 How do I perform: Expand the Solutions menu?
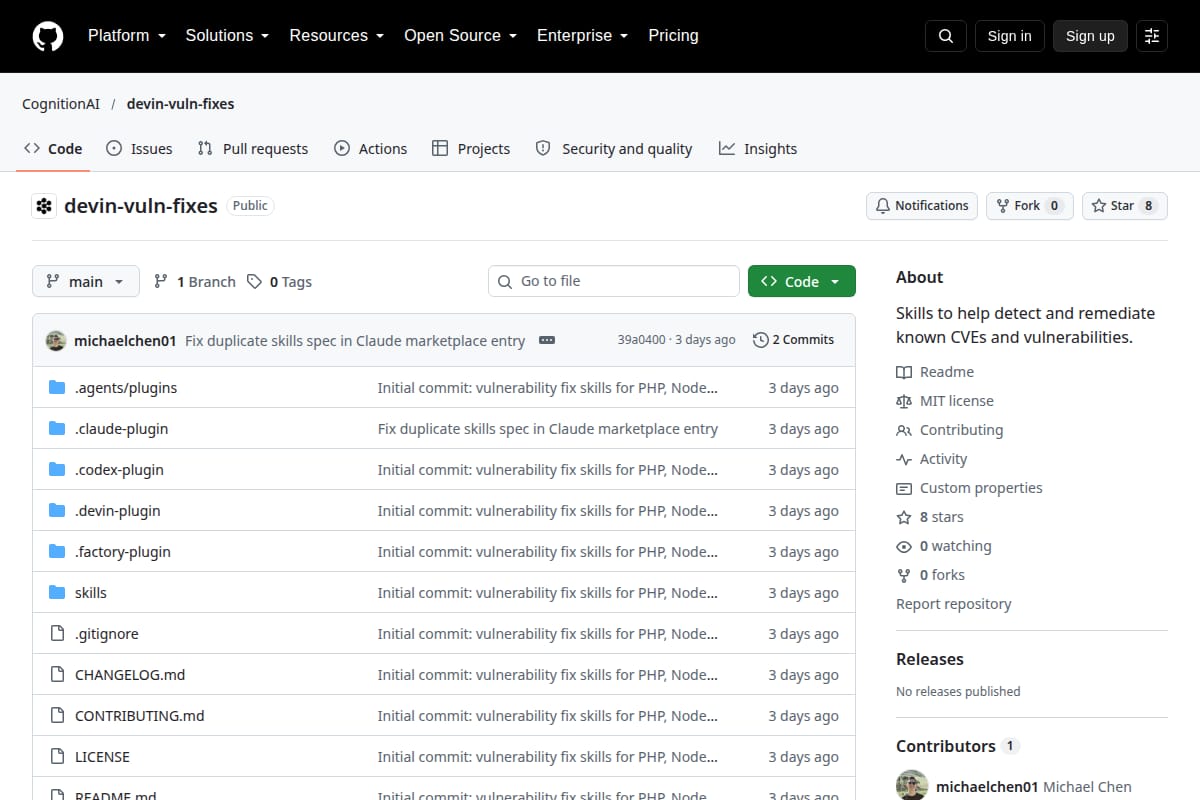click(228, 36)
